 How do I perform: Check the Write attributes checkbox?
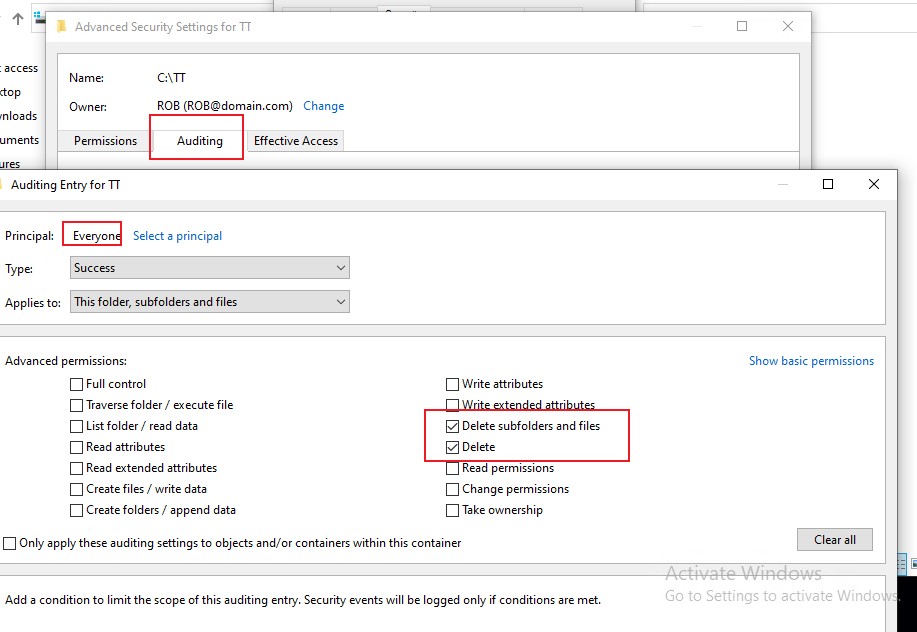pos(452,384)
